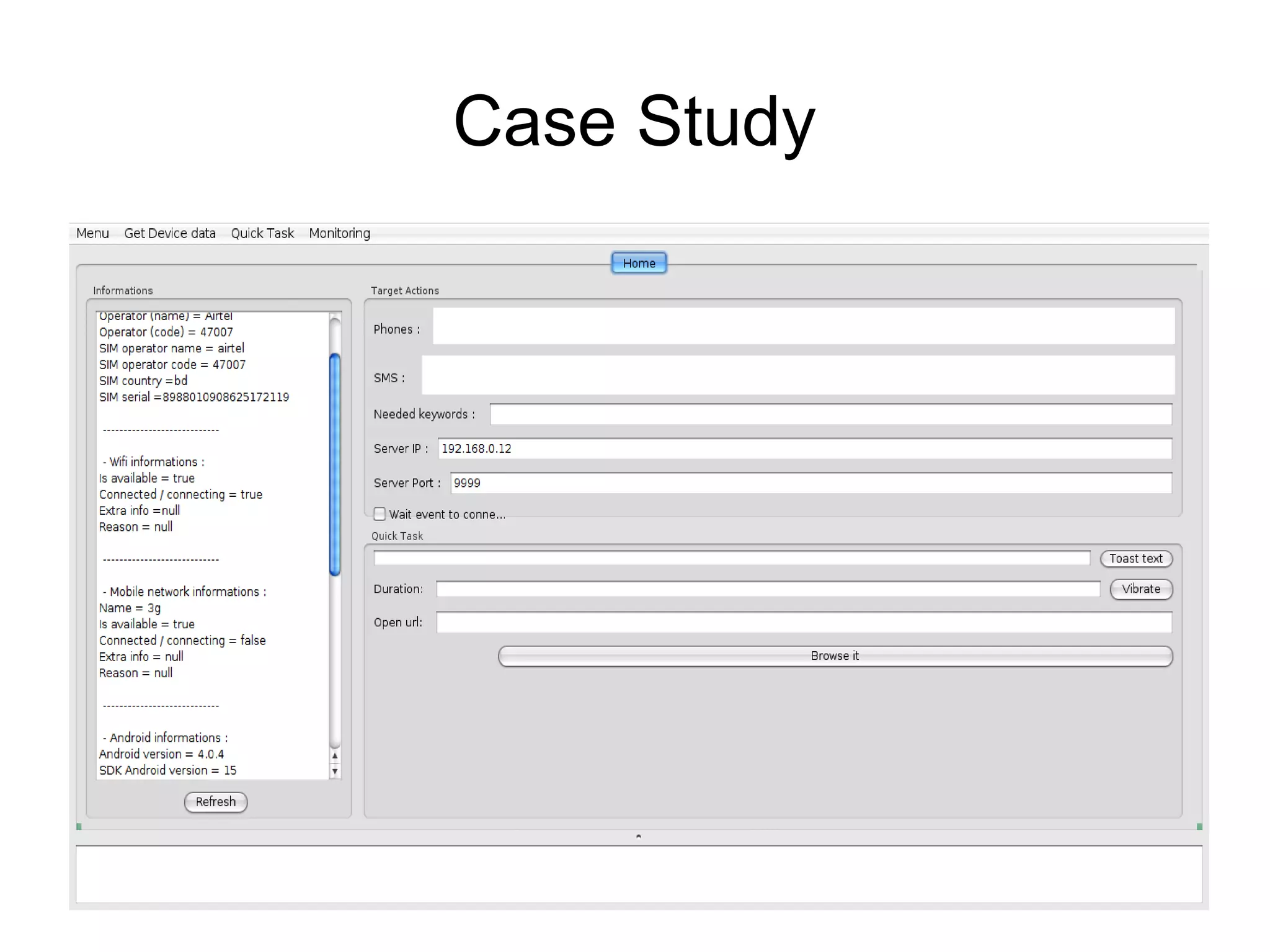Image resolution: width=1270 pixels, height=952 pixels.
Task: Focus the SMS text area
Action: pos(798,375)
